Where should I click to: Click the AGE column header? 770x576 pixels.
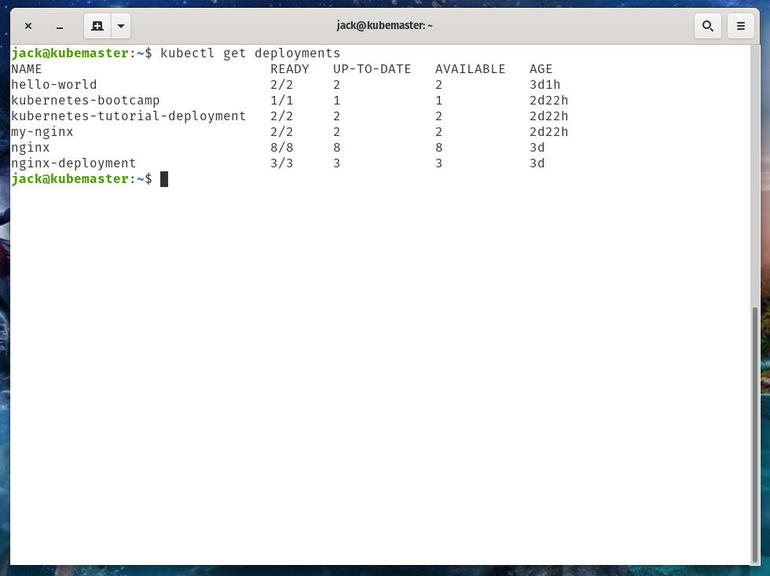pyautogui.click(x=541, y=69)
